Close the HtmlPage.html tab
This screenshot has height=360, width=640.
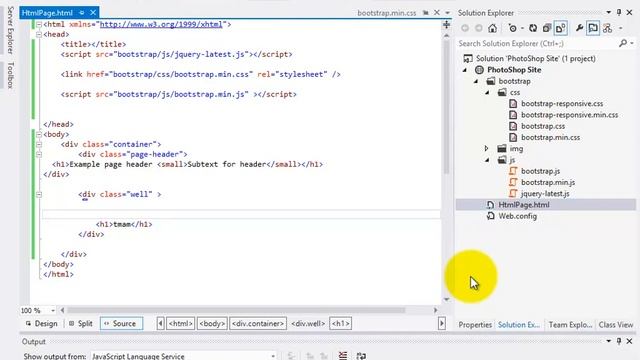pos(93,13)
